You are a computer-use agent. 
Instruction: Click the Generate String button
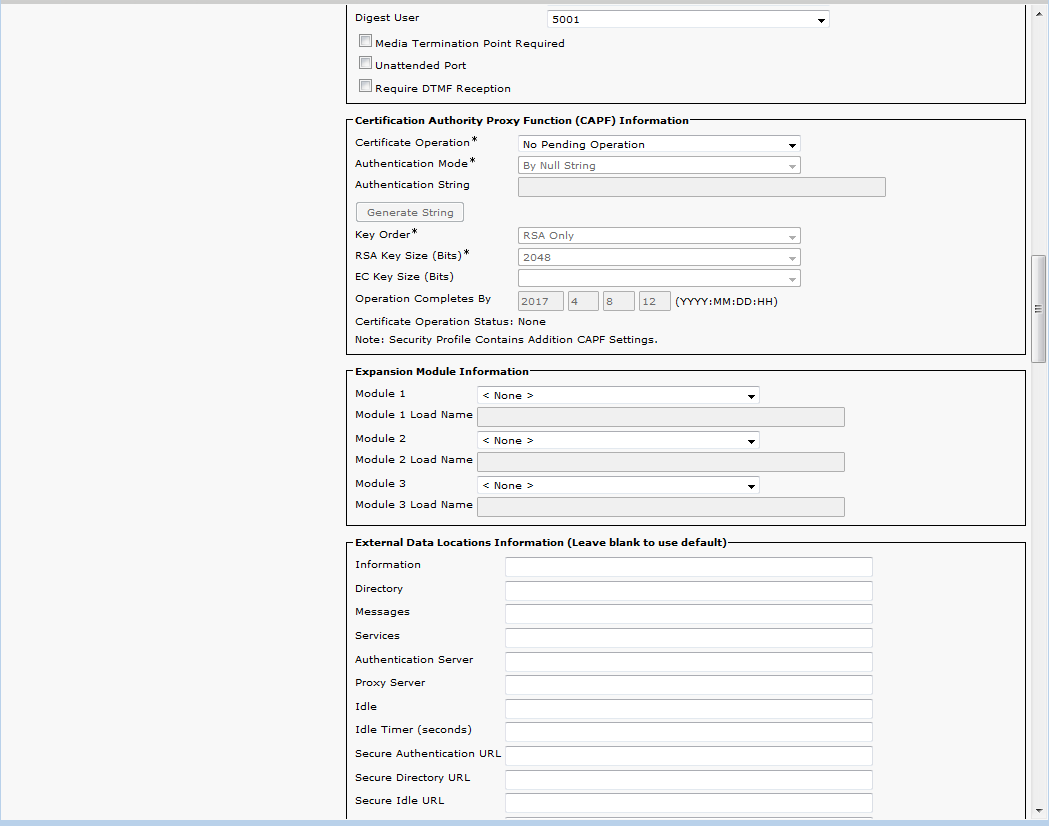tap(410, 212)
